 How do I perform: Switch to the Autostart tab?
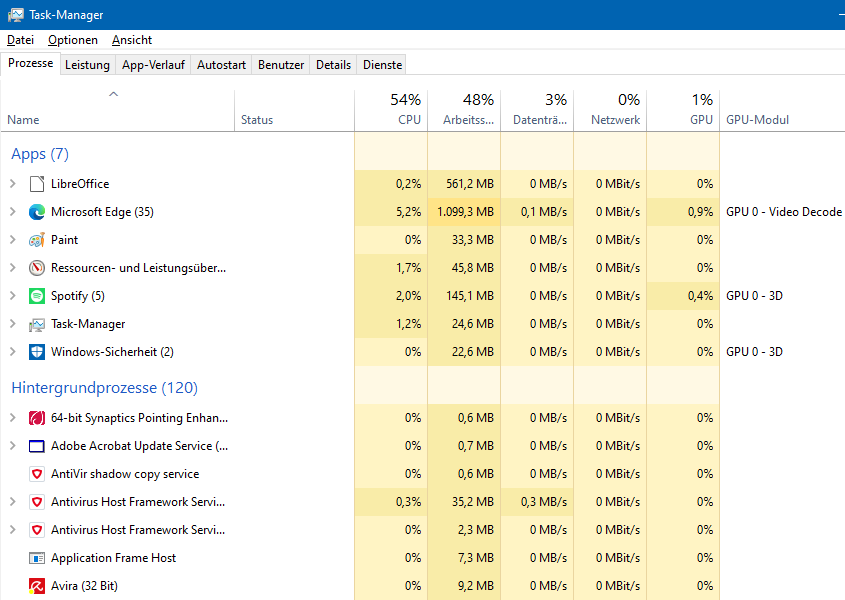tap(221, 65)
